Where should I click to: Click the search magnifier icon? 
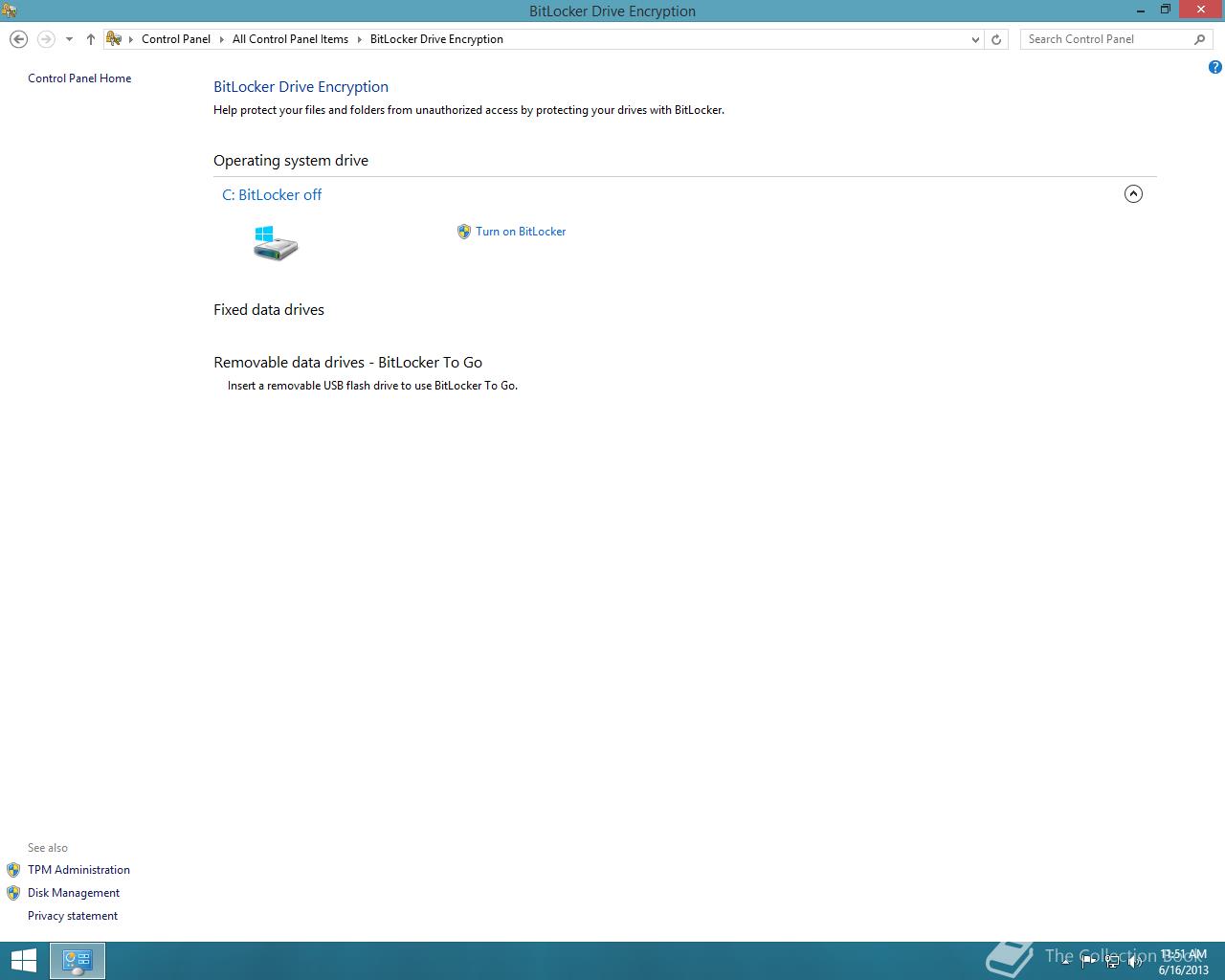point(1200,39)
